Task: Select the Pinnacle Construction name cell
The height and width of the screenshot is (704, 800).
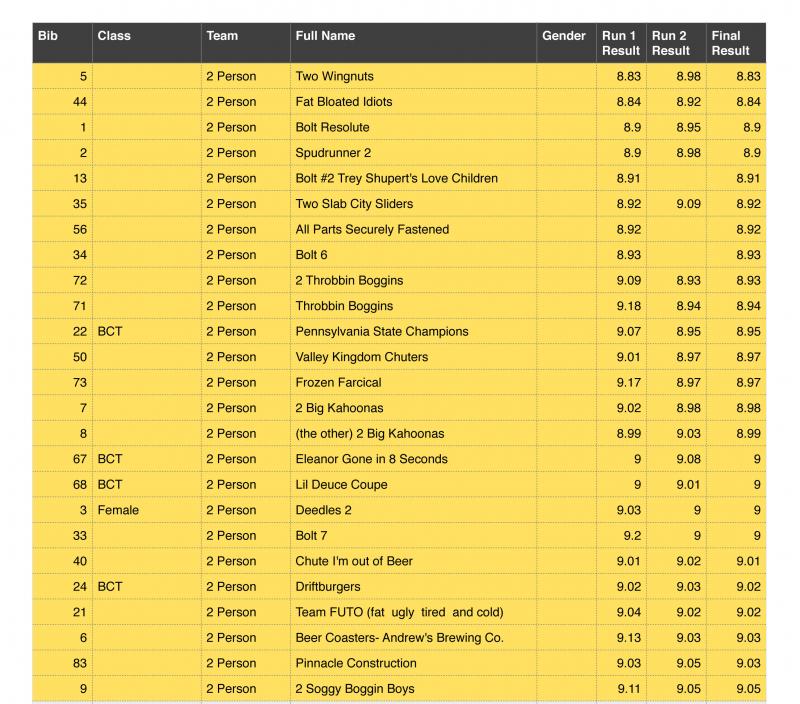Action: [413, 663]
